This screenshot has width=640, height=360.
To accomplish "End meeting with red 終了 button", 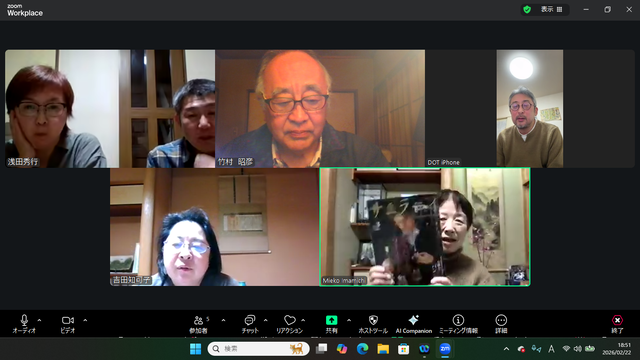I will (617, 324).
